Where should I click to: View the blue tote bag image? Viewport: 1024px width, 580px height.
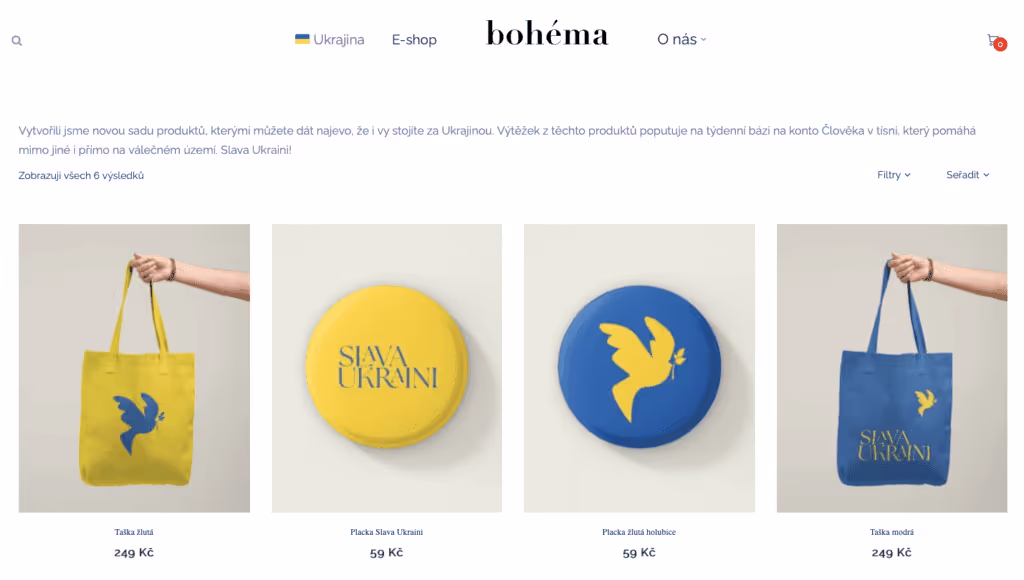(891, 368)
